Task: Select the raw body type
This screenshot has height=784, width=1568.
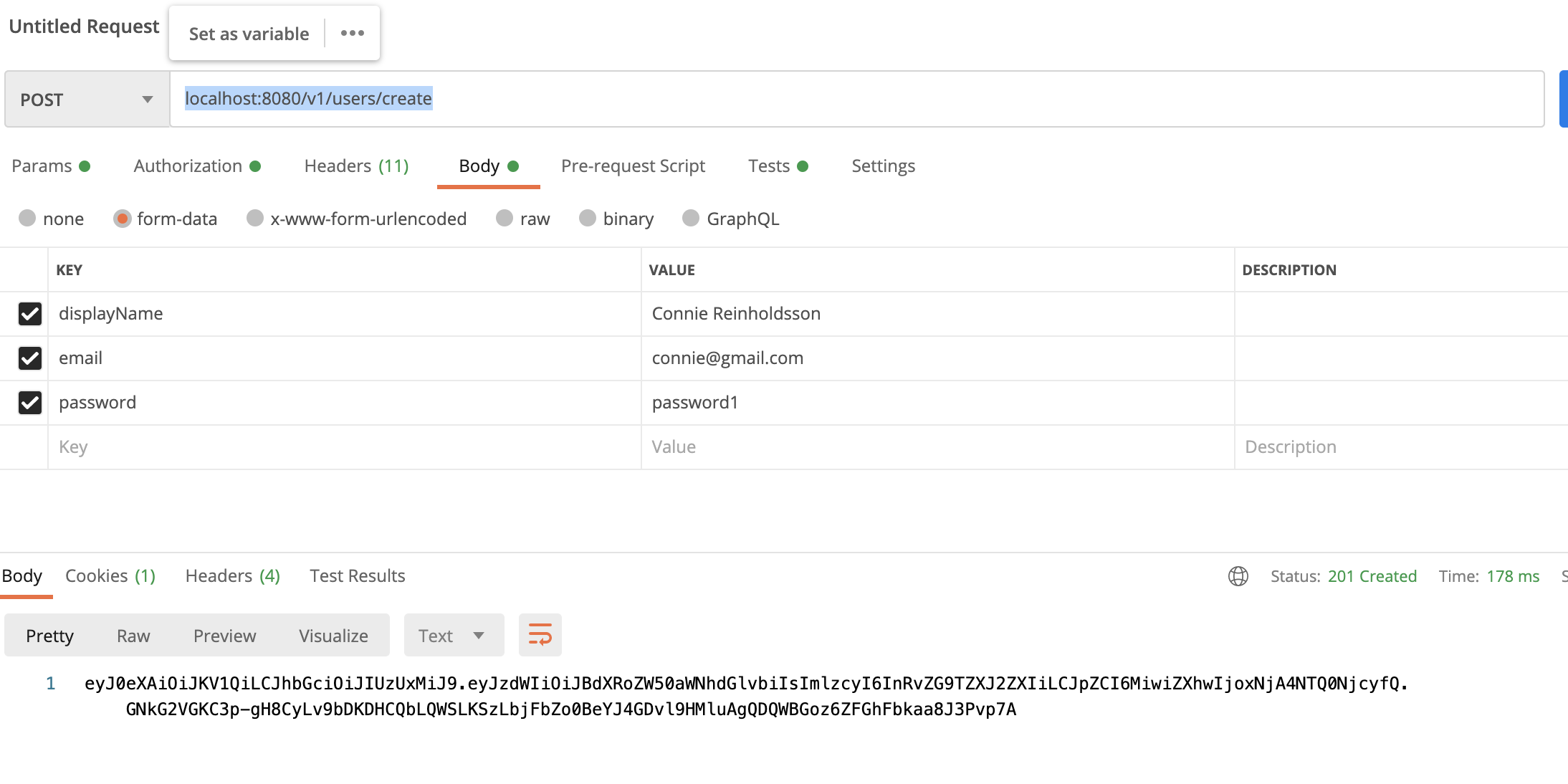Action: 506,219
